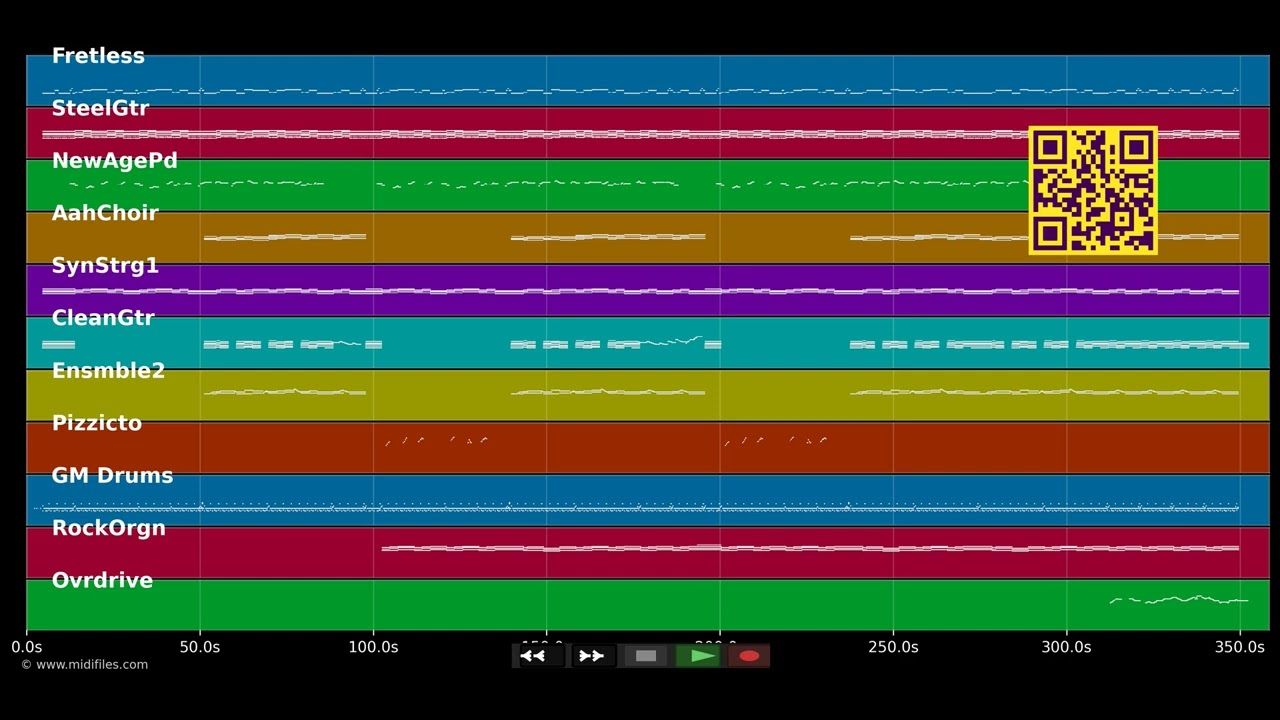1280x720 pixels.
Task: Select the CleanGtr track label
Action: click(103, 318)
